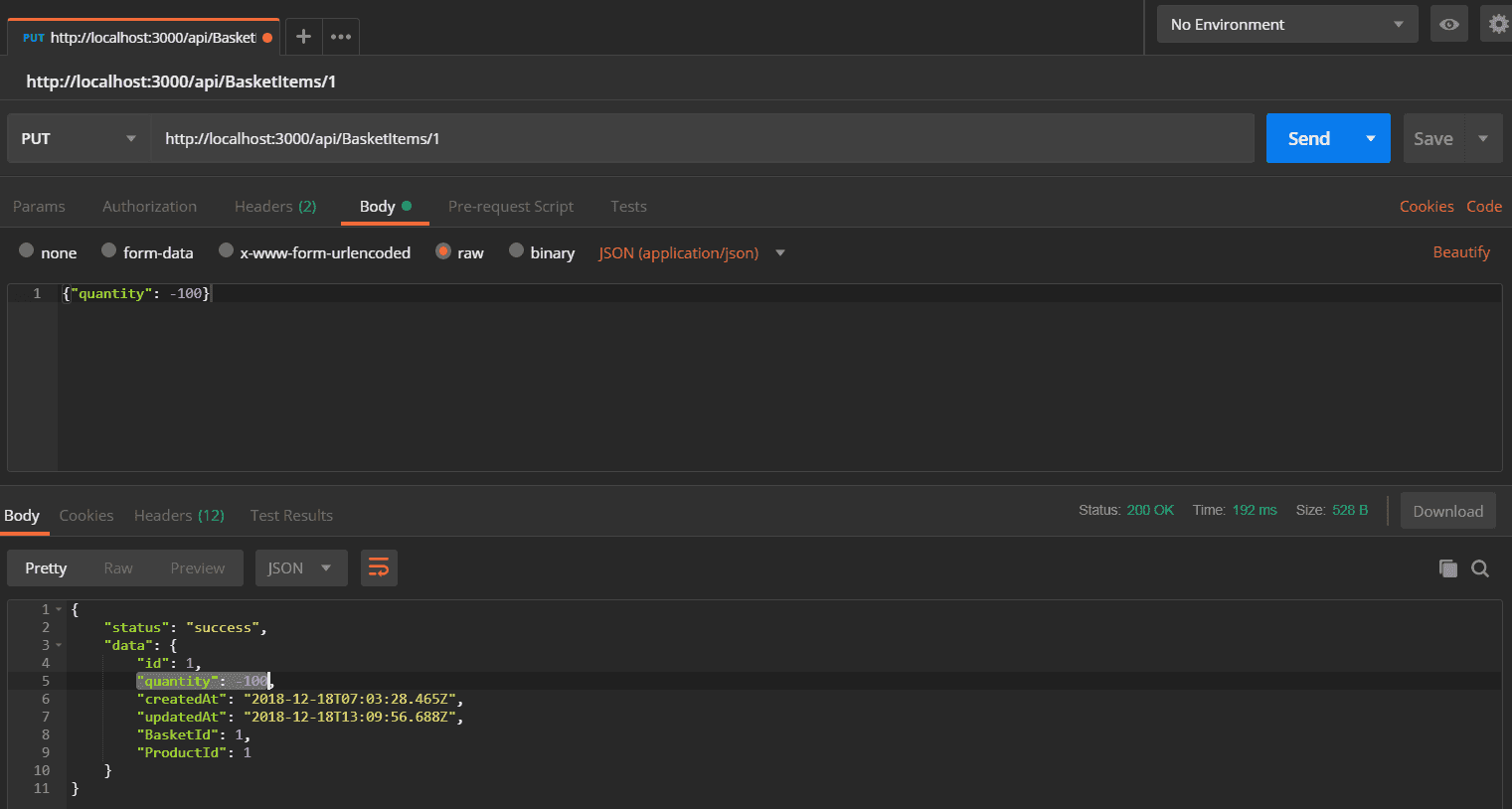
Task: Select the binary body type radio
Action: pos(516,250)
